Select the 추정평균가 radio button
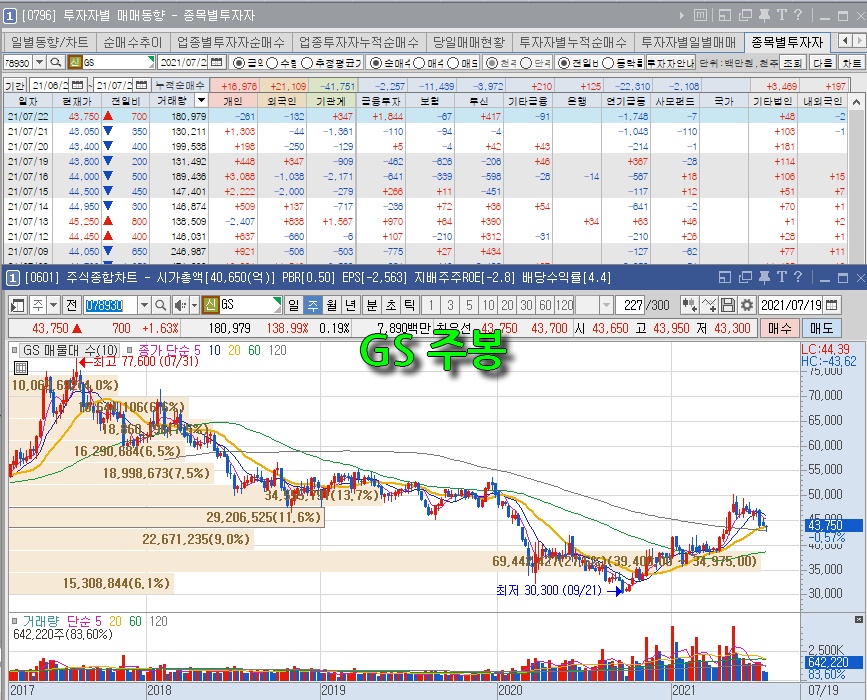The width and height of the screenshot is (867, 700). (x=307, y=63)
